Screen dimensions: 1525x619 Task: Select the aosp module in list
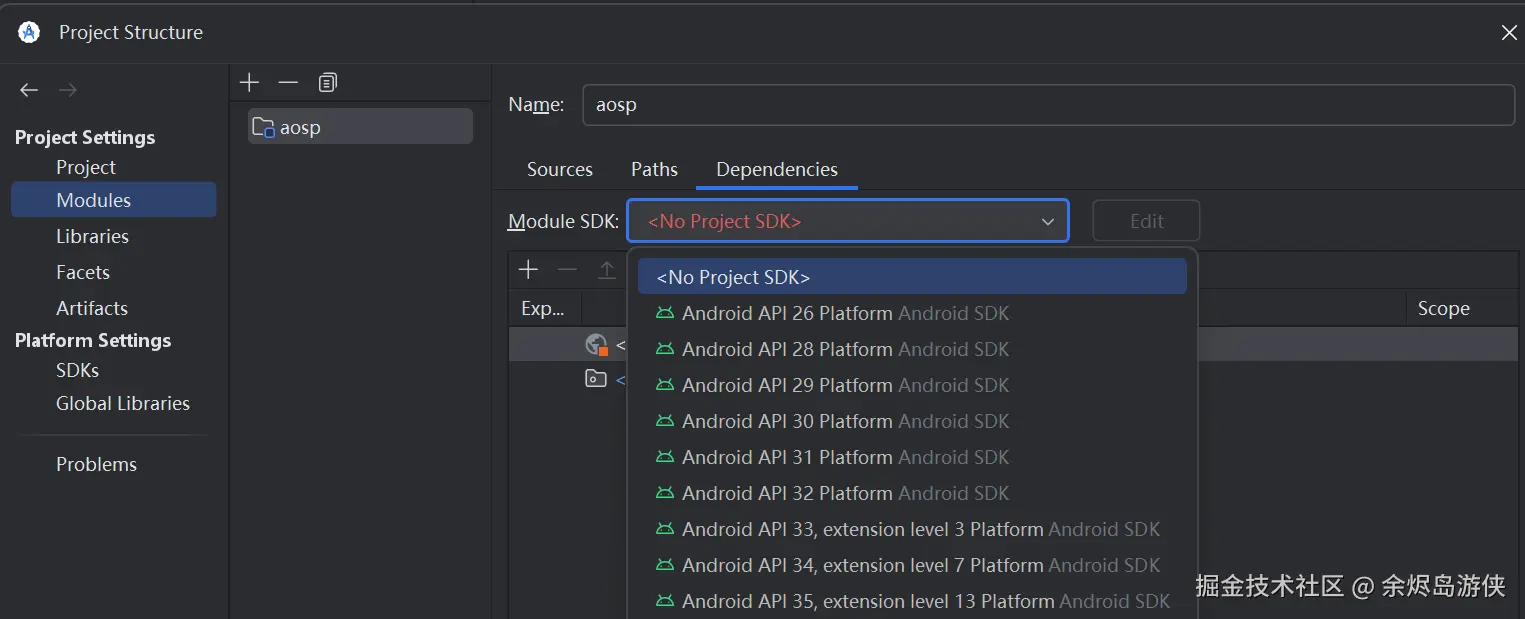coord(360,127)
